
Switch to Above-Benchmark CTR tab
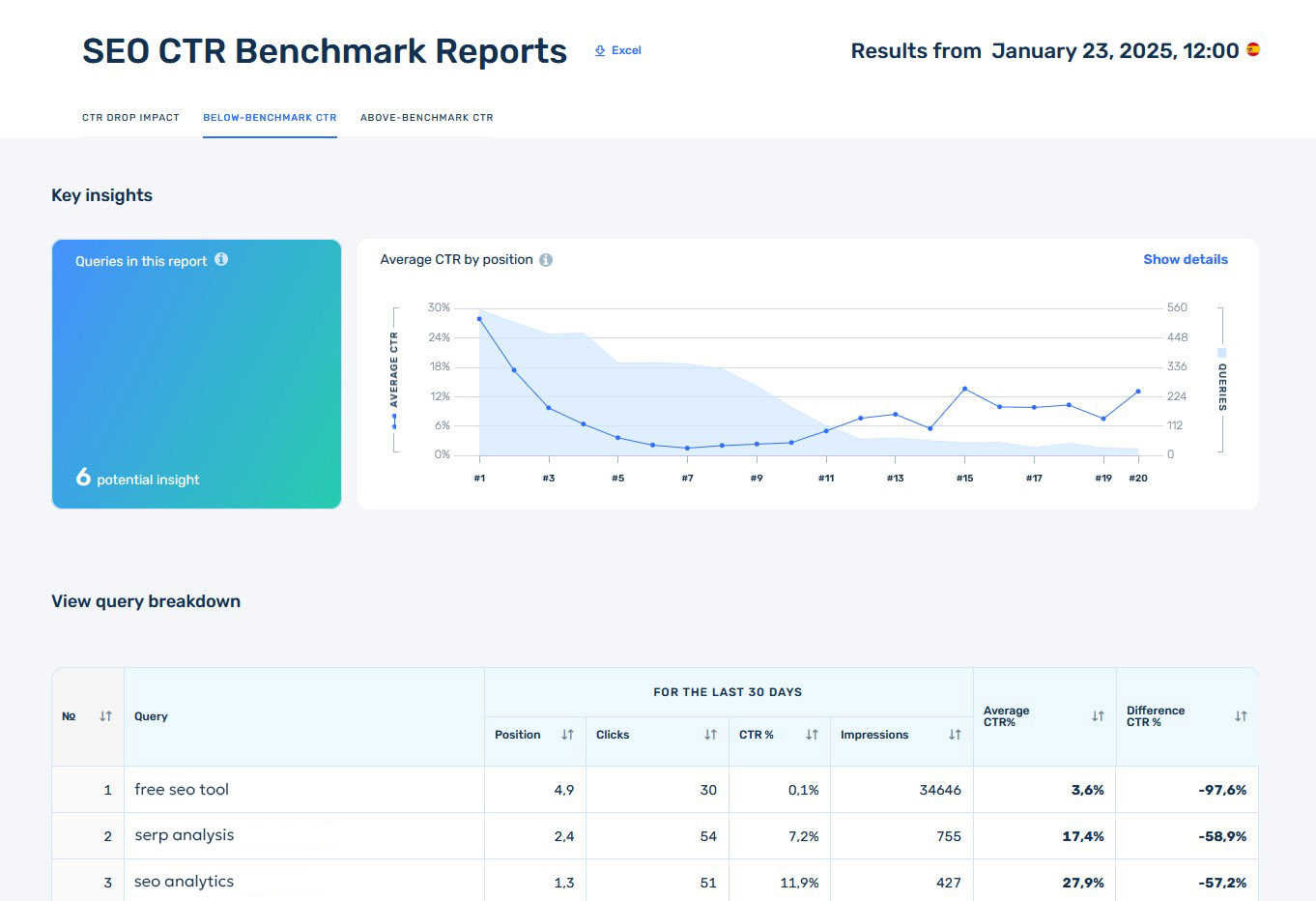click(427, 118)
